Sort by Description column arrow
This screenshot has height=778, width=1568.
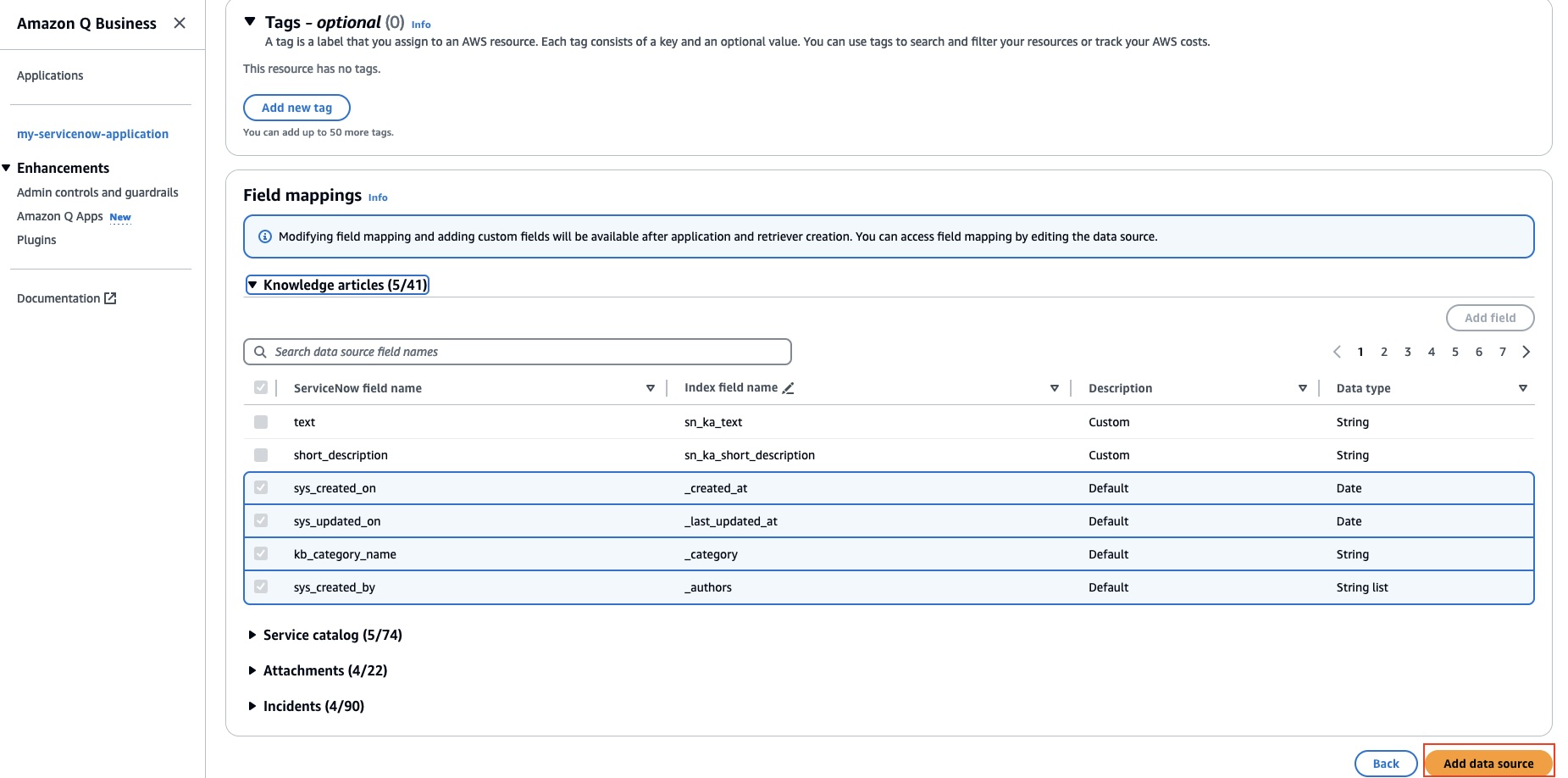point(1303,388)
